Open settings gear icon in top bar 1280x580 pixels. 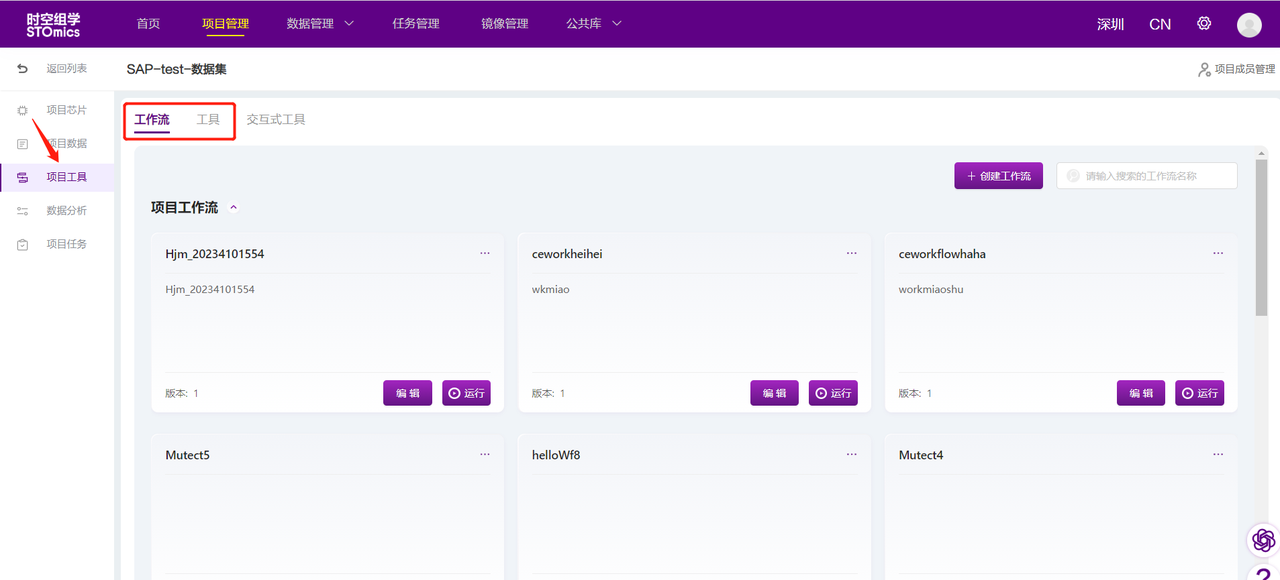pyautogui.click(x=1204, y=24)
